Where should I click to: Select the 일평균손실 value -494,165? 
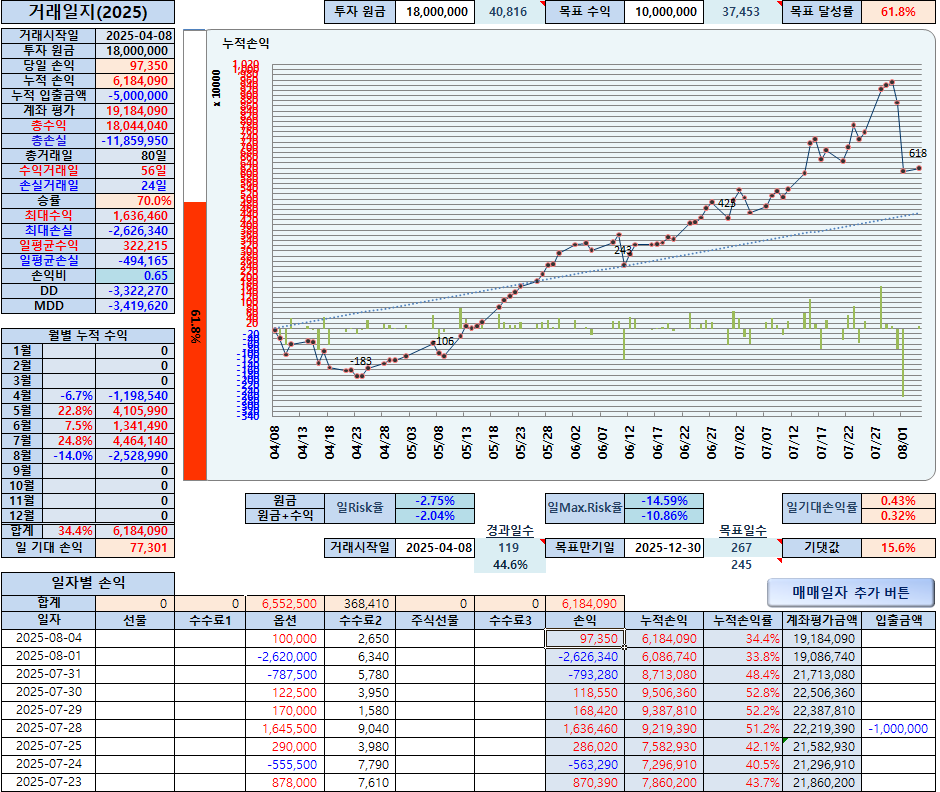pyautogui.click(x=135, y=261)
